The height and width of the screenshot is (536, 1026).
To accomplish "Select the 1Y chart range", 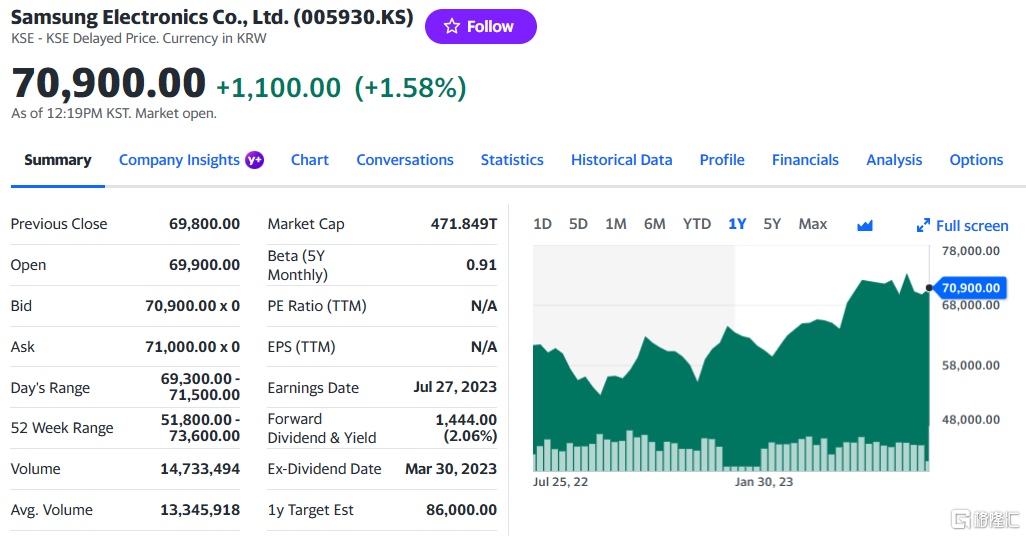I will [737, 224].
